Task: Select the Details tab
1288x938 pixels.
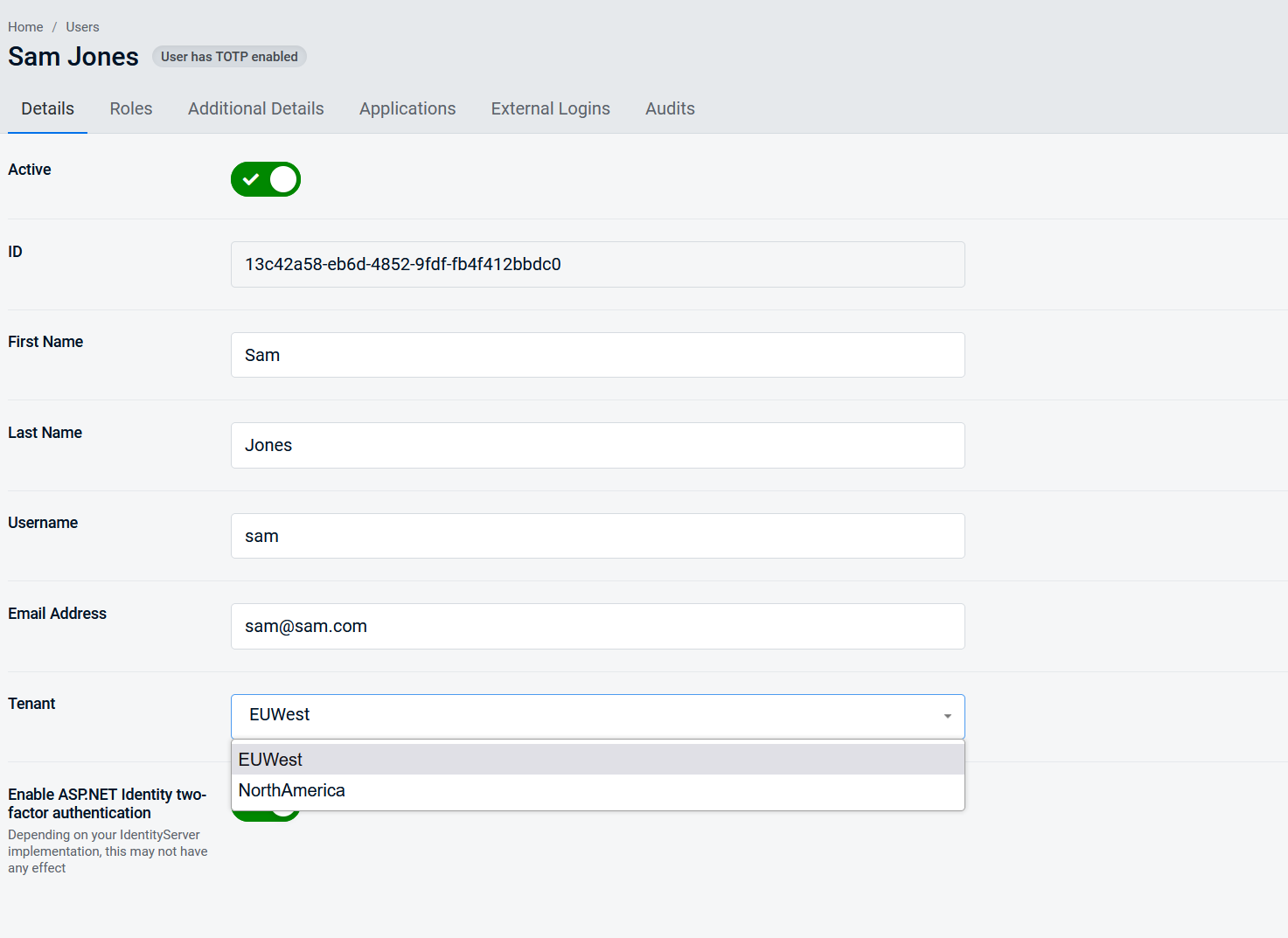Action: click(47, 108)
